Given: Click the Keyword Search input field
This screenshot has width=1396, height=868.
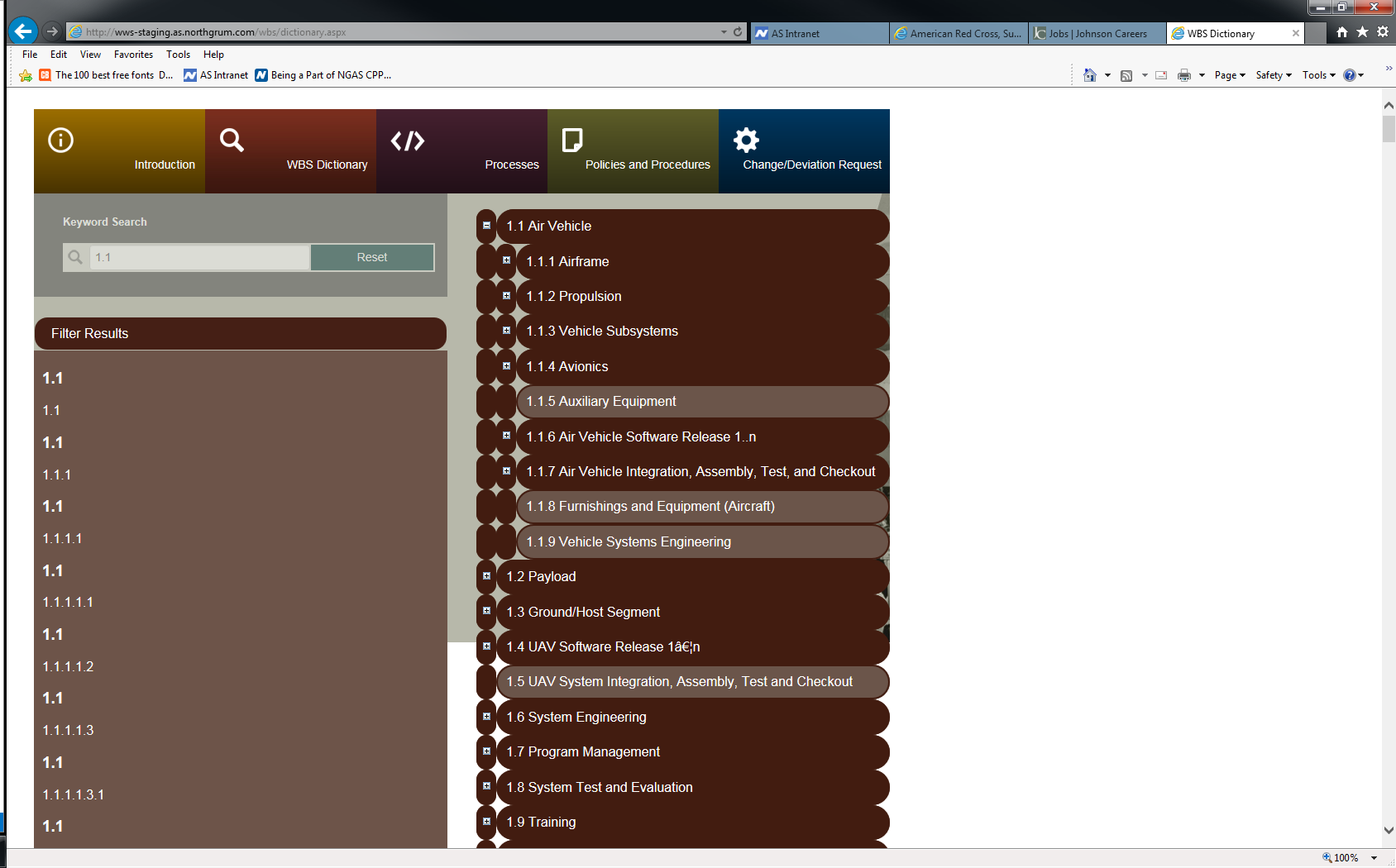Looking at the screenshot, I should [x=198, y=257].
